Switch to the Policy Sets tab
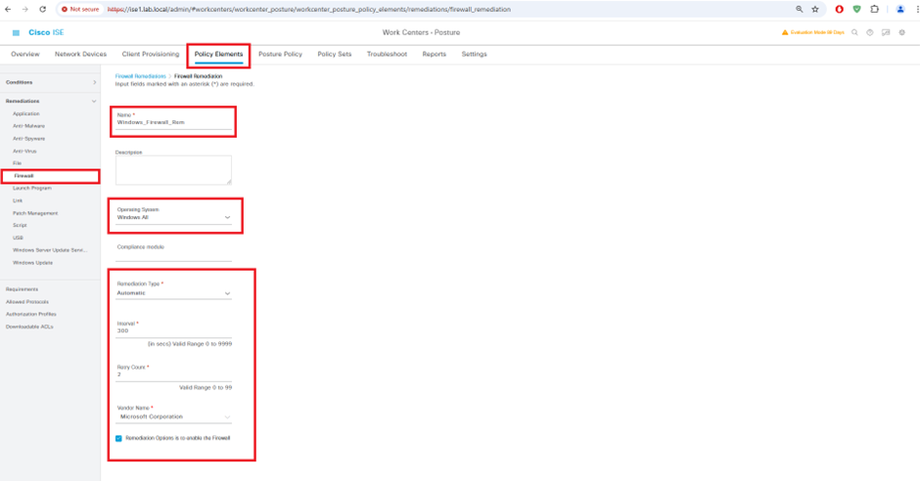Viewport: 920px width, 481px height. [x=334, y=54]
